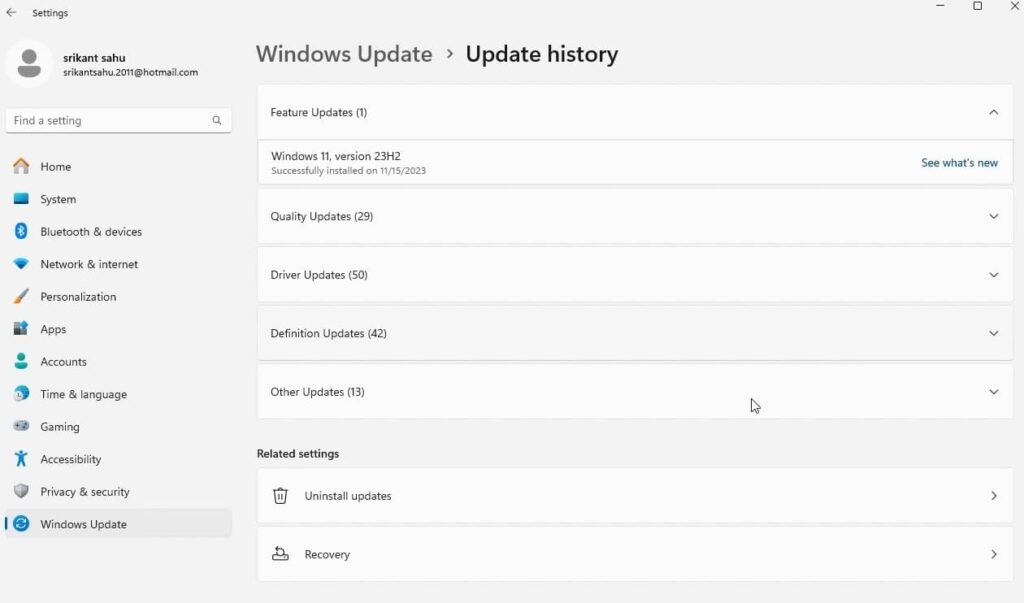Click the back arrow in Settings
This screenshot has width=1024, height=603.
pos(11,12)
